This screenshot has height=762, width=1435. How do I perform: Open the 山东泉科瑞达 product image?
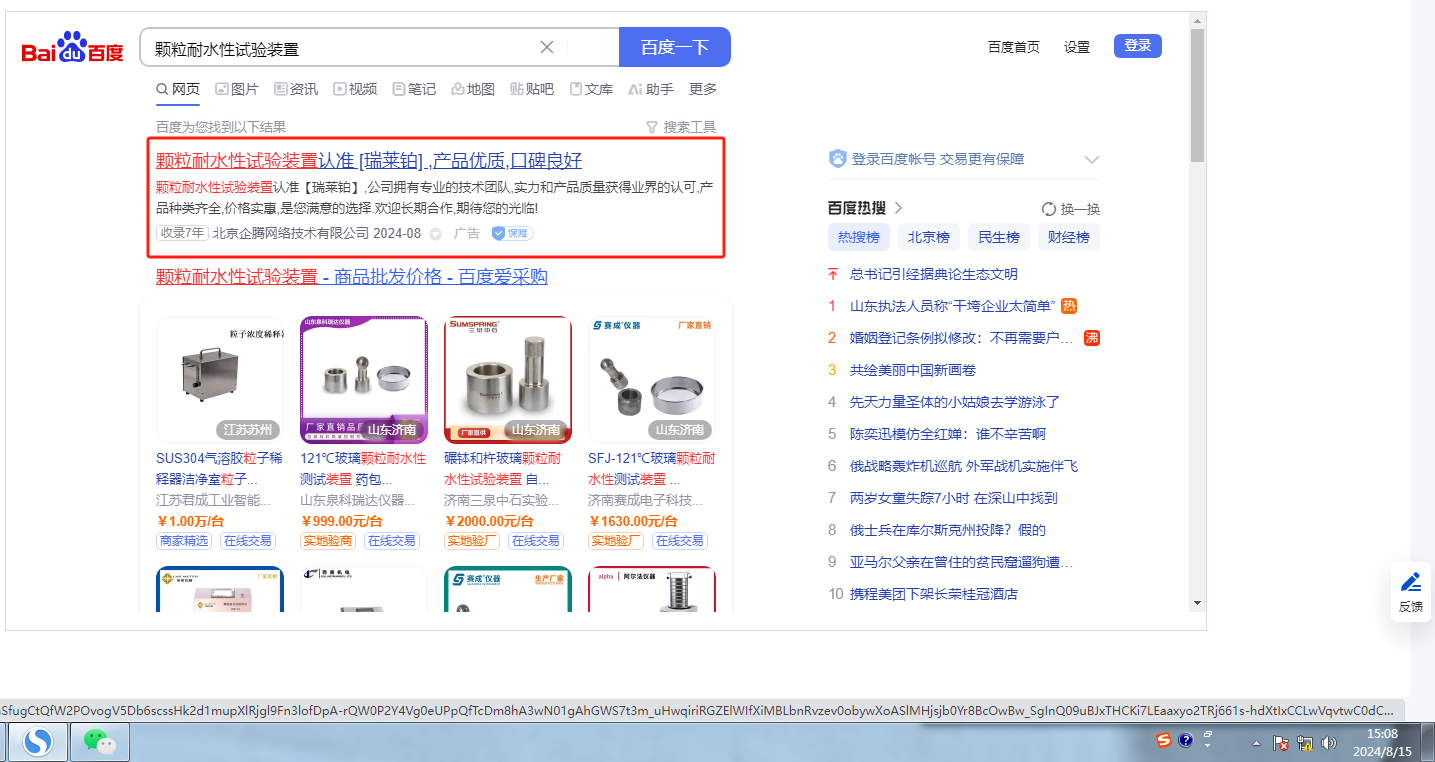tap(364, 380)
